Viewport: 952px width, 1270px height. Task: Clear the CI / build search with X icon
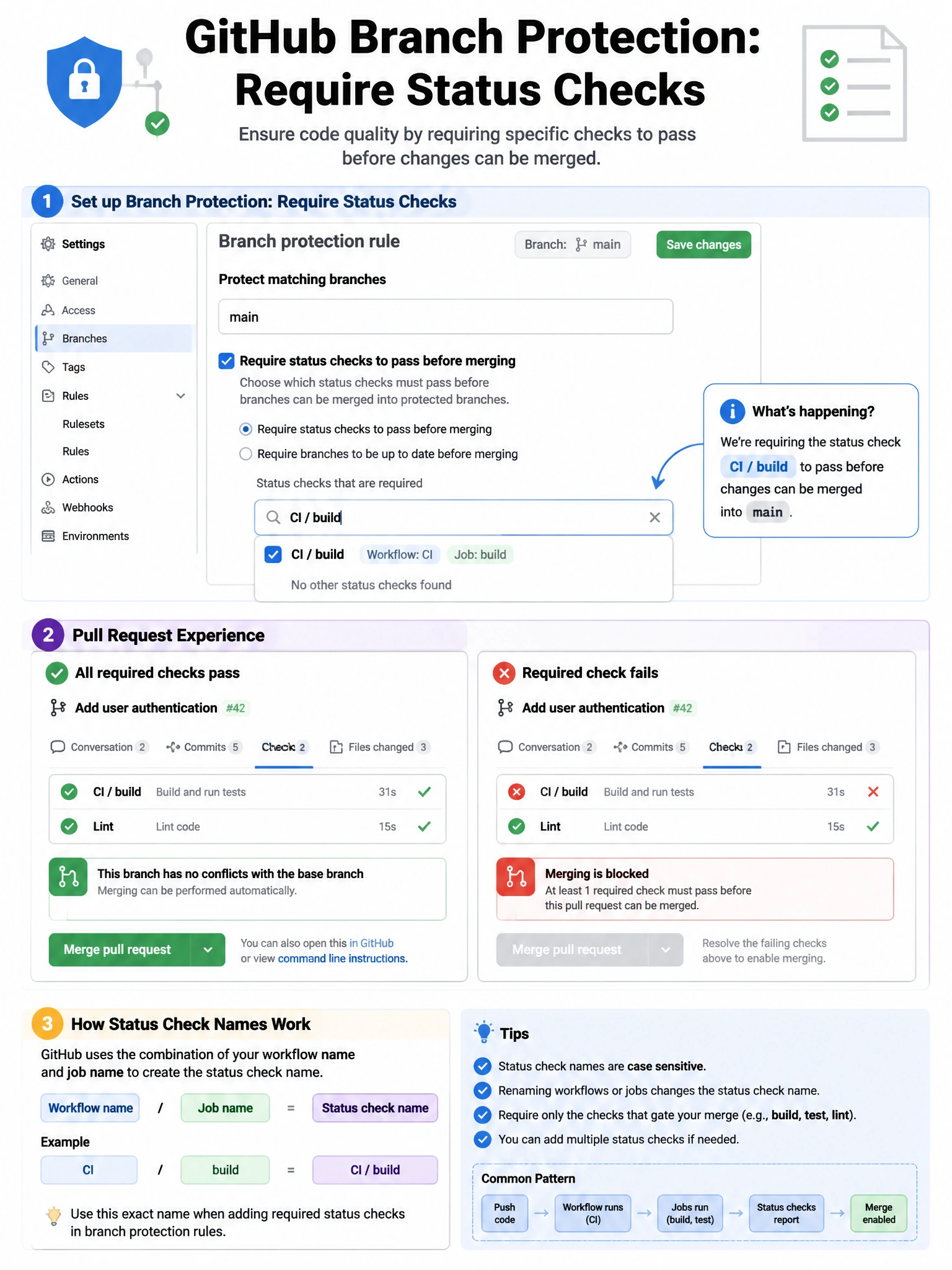click(x=654, y=517)
